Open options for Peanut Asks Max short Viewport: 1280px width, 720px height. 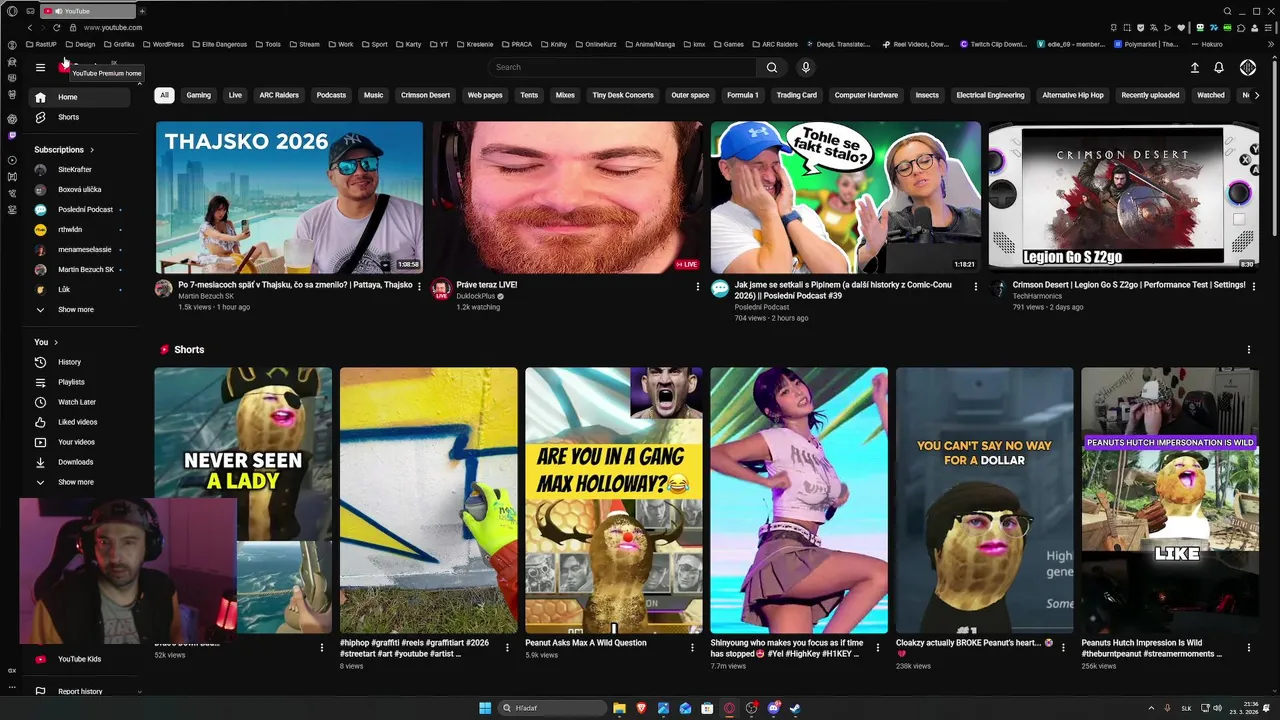point(692,648)
